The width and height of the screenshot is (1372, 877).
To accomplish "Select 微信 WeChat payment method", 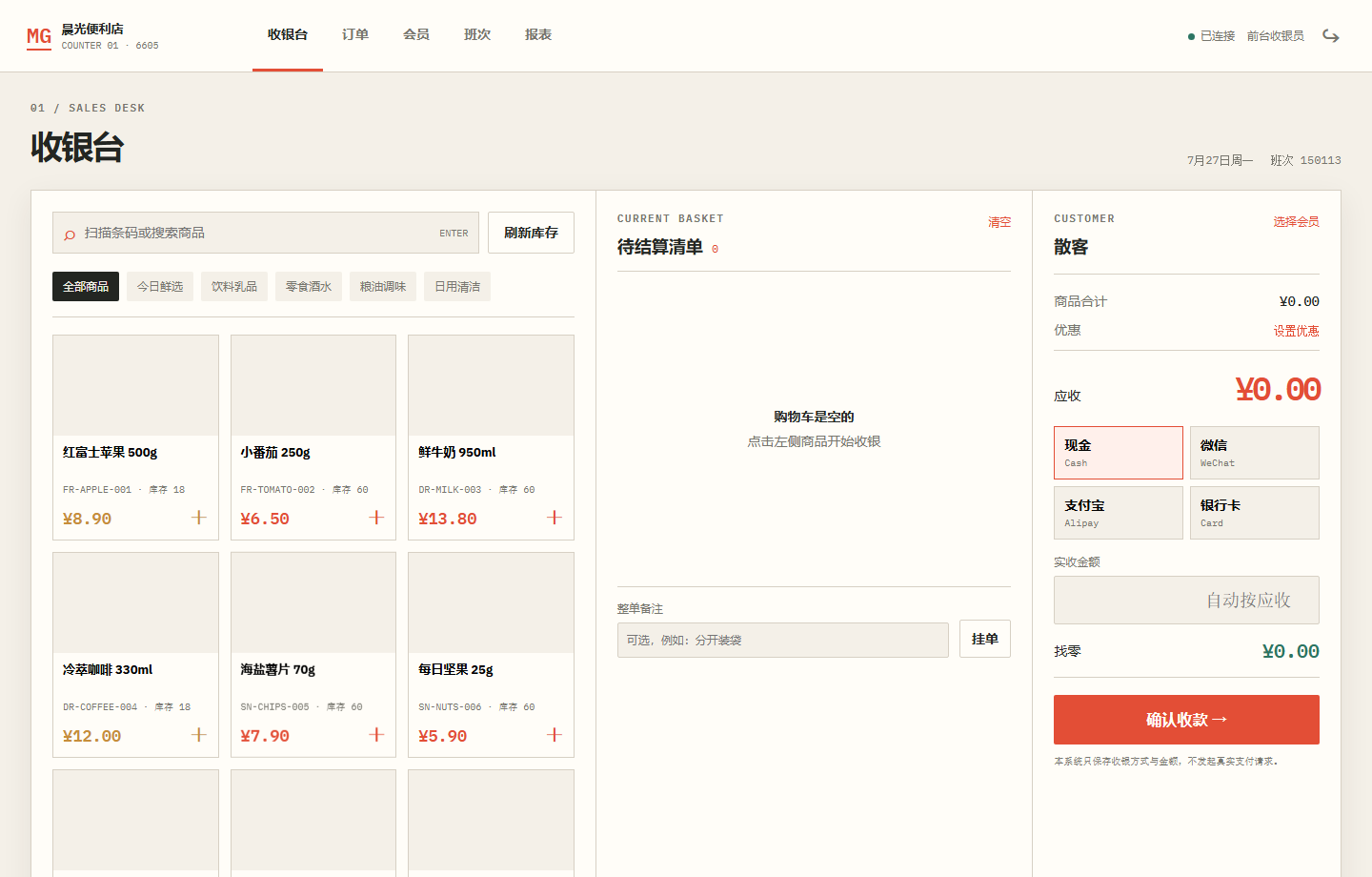I will click(1255, 453).
